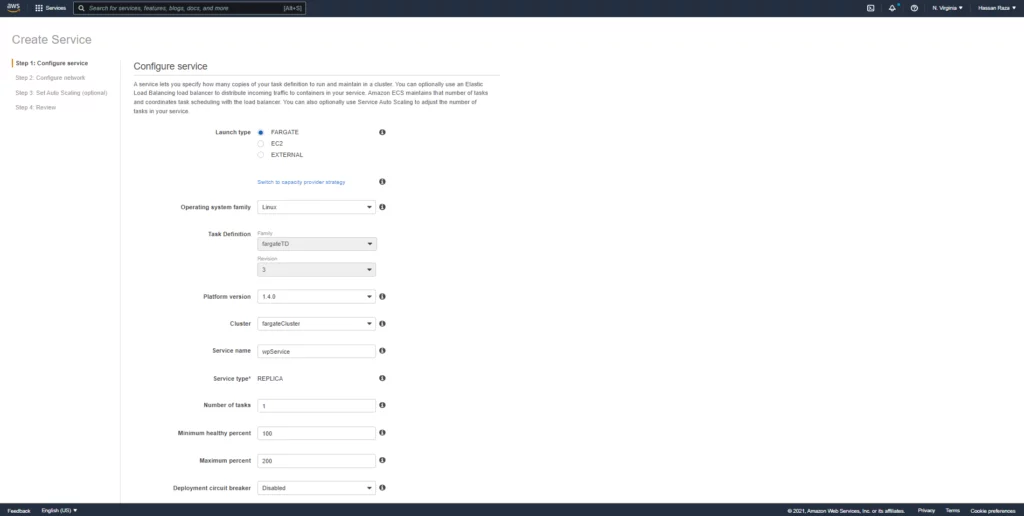1024x516 pixels.
Task: Show info for capacity provider strategy
Action: tap(382, 182)
